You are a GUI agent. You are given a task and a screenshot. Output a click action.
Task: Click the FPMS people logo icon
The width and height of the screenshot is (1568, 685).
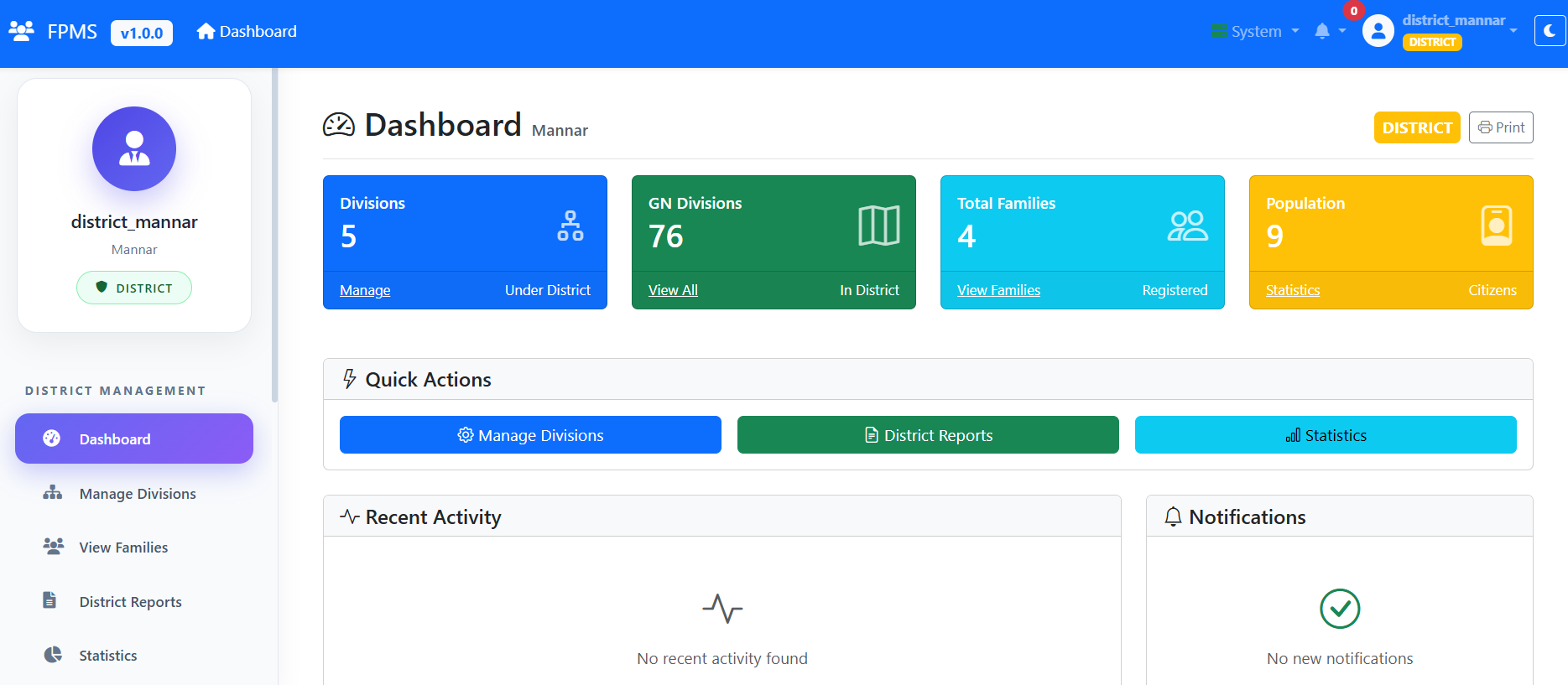point(21,32)
